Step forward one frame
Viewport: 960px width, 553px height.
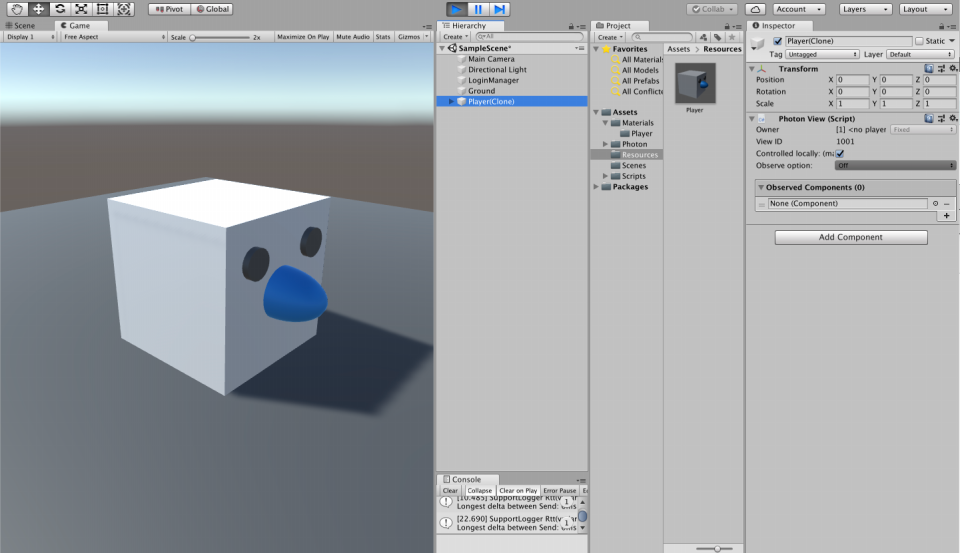[500, 9]
